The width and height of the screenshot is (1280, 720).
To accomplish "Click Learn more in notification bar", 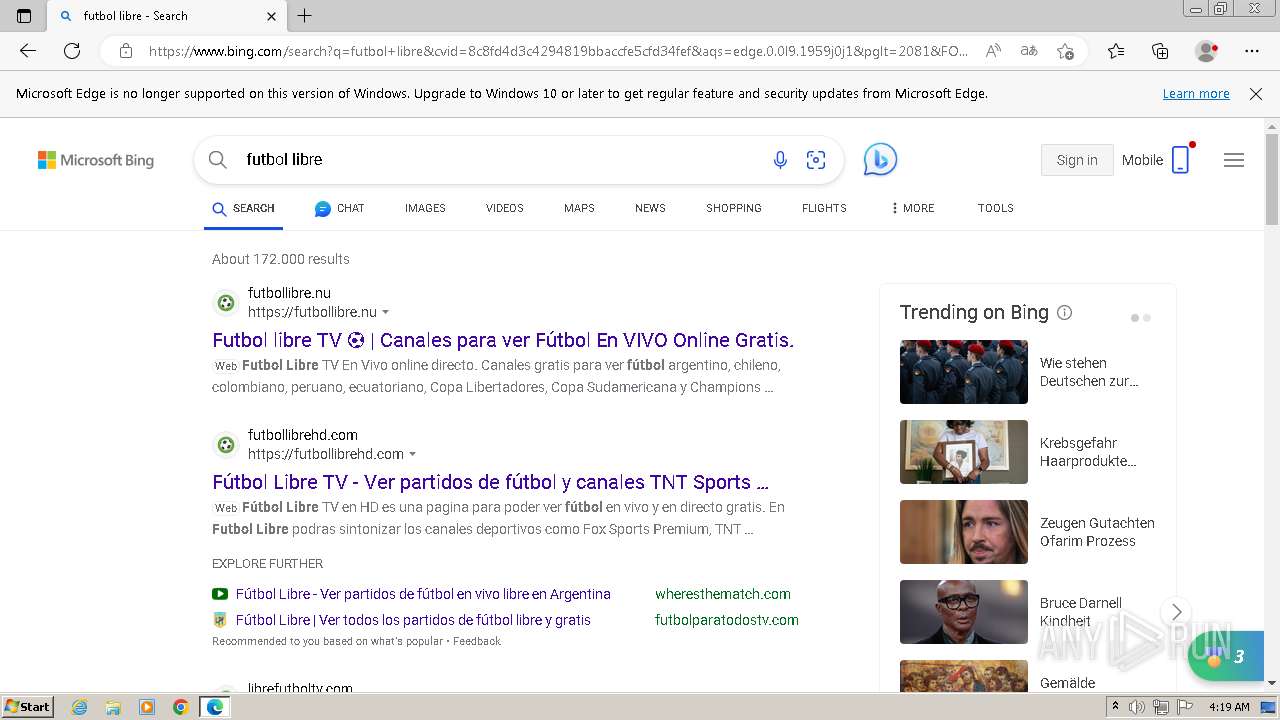I will coord(1196,93).
